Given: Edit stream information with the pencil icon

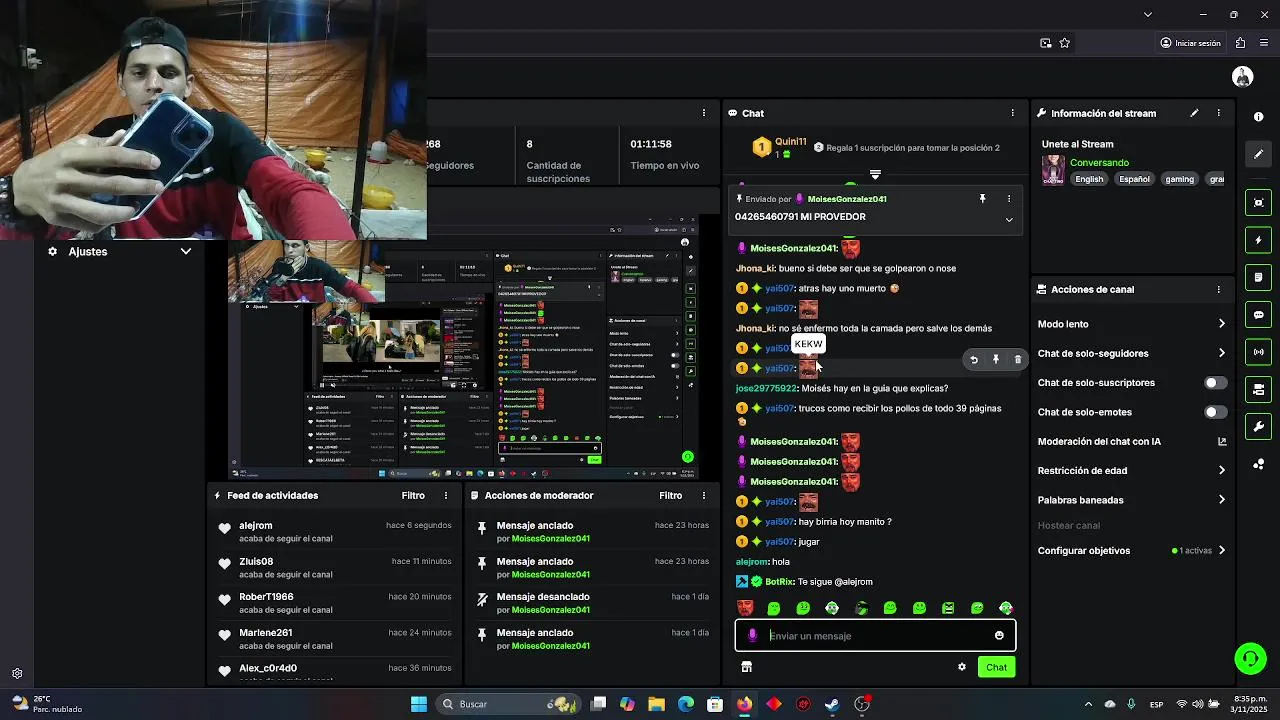Looking at the screenshot, I should 1194,113.
